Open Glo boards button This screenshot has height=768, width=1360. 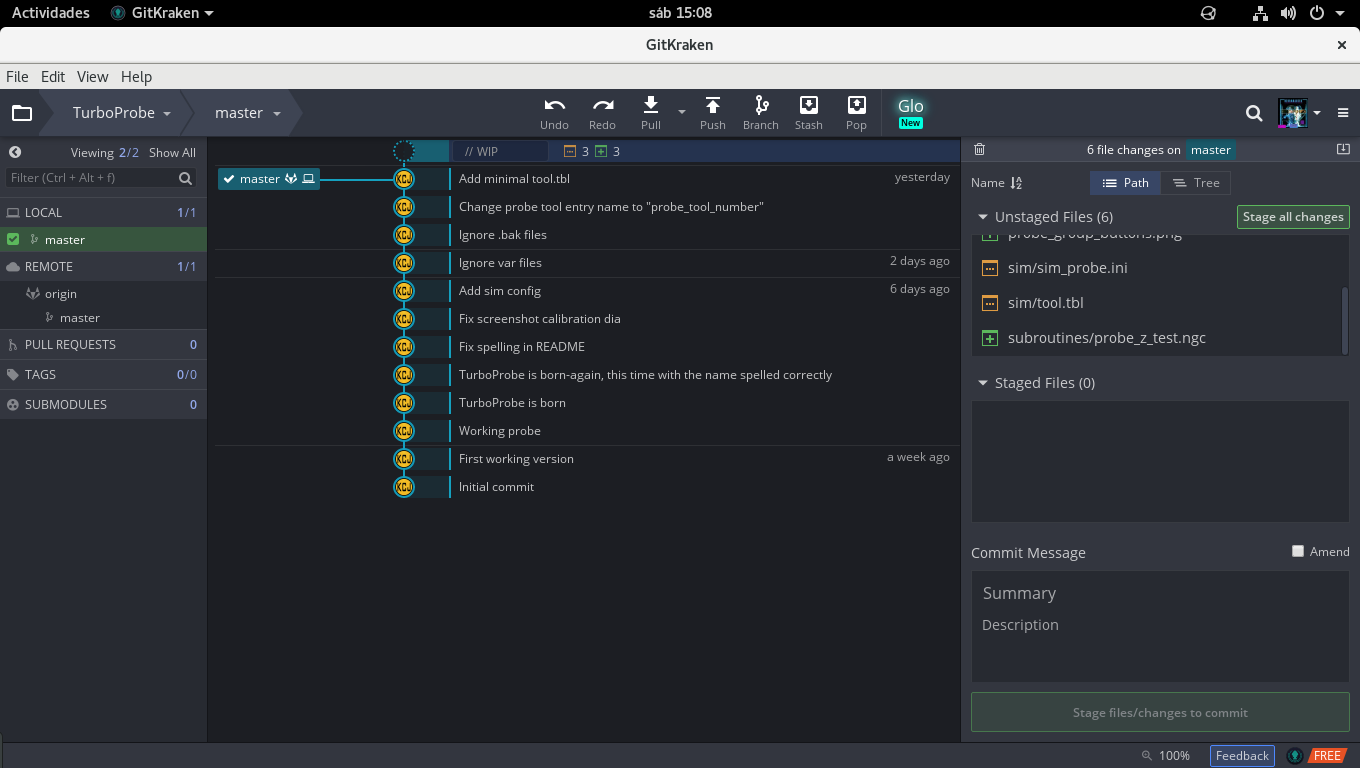click(x=910, y=112)
